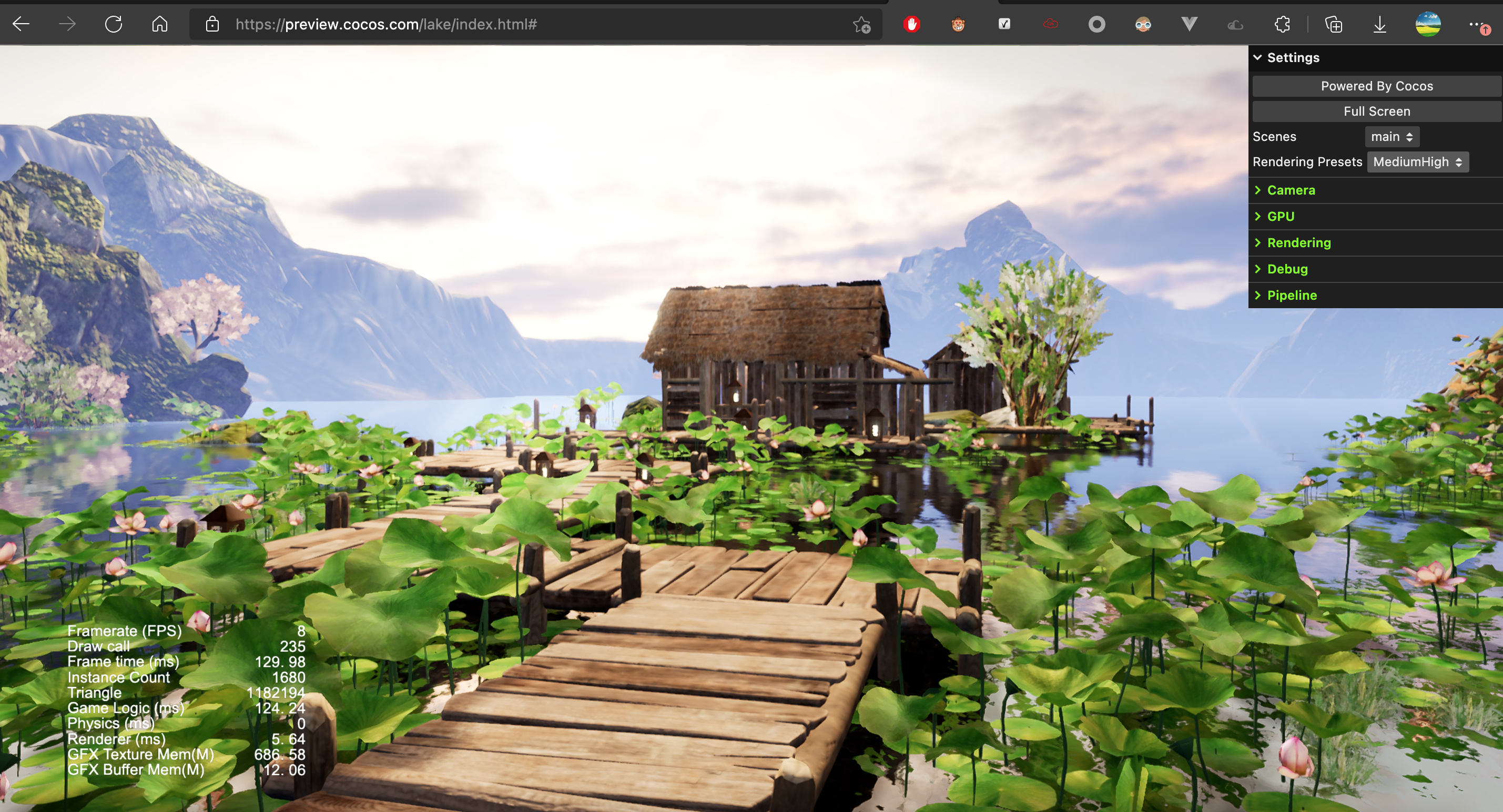1503x812 pixels.
Task: Reload the page with the refresh icon
Action: click(113, 24)
